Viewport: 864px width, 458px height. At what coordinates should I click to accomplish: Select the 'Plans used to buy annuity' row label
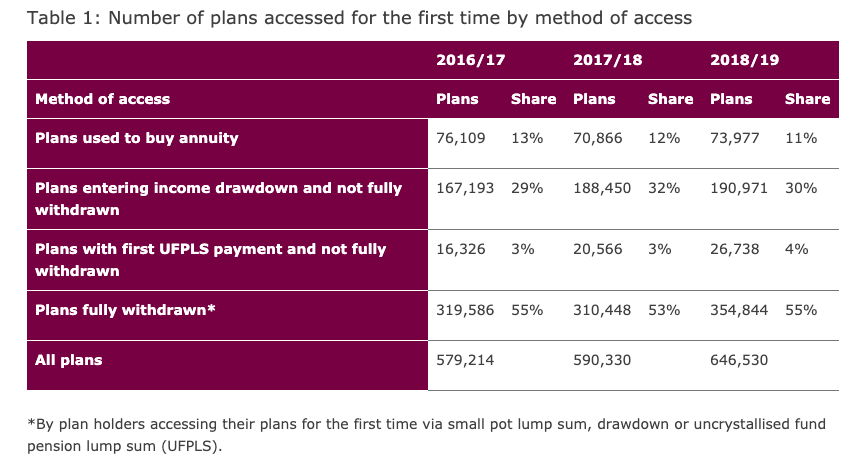click(x=136, y=138)
